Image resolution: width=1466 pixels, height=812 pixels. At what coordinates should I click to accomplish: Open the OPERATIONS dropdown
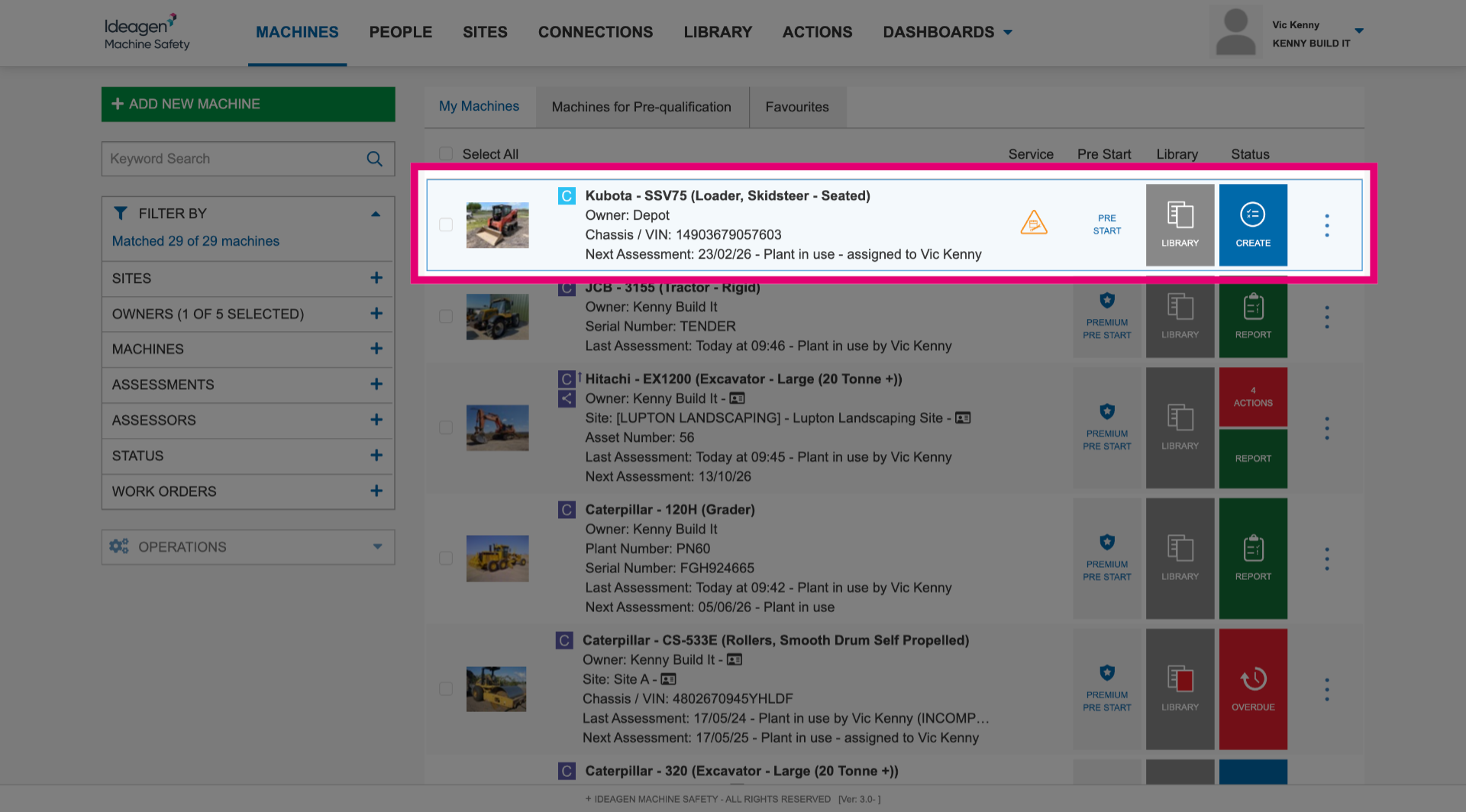248,547
